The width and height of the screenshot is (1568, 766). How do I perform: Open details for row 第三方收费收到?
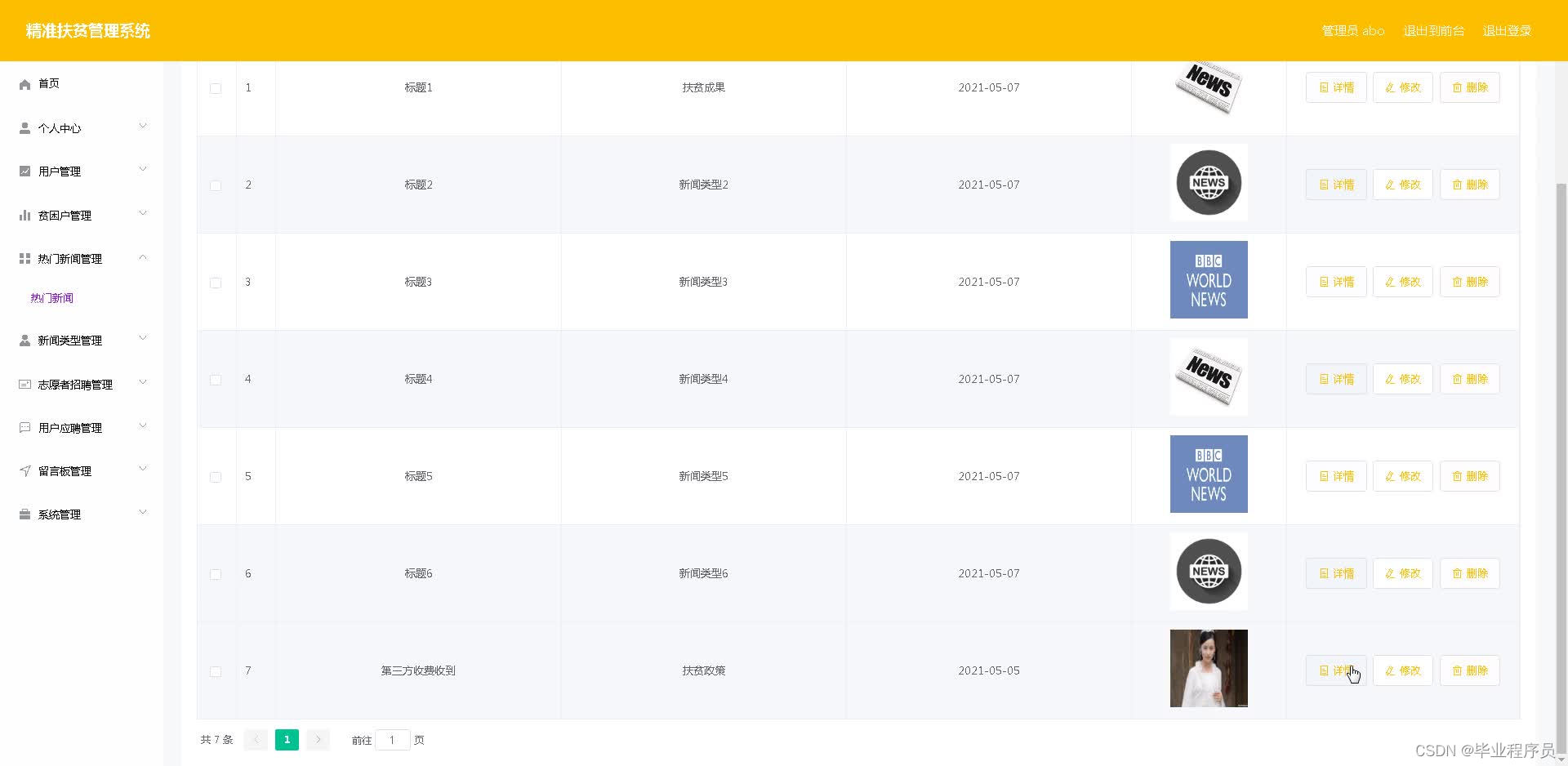coord(1336,670)
